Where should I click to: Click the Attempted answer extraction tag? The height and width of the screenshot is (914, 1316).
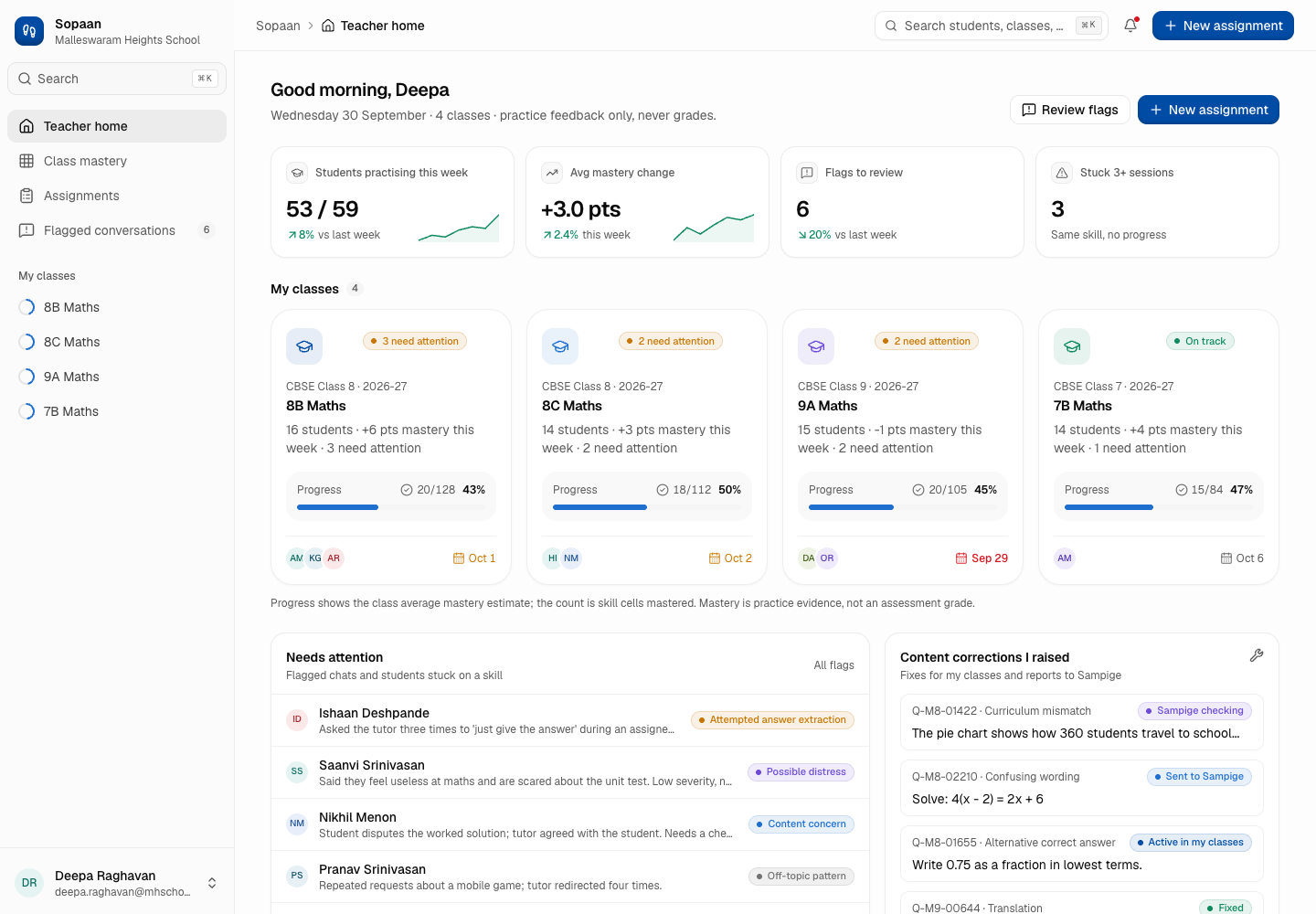[x=772, y=720]
